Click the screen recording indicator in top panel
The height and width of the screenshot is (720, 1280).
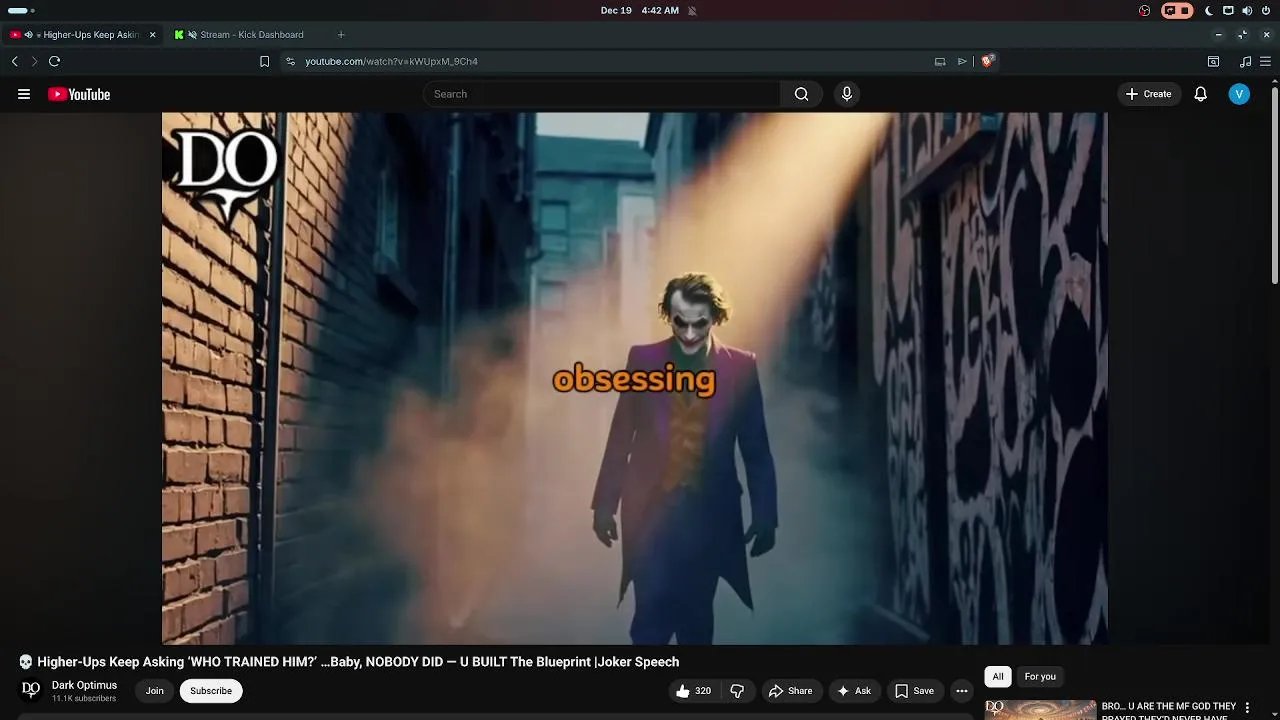1177,11
